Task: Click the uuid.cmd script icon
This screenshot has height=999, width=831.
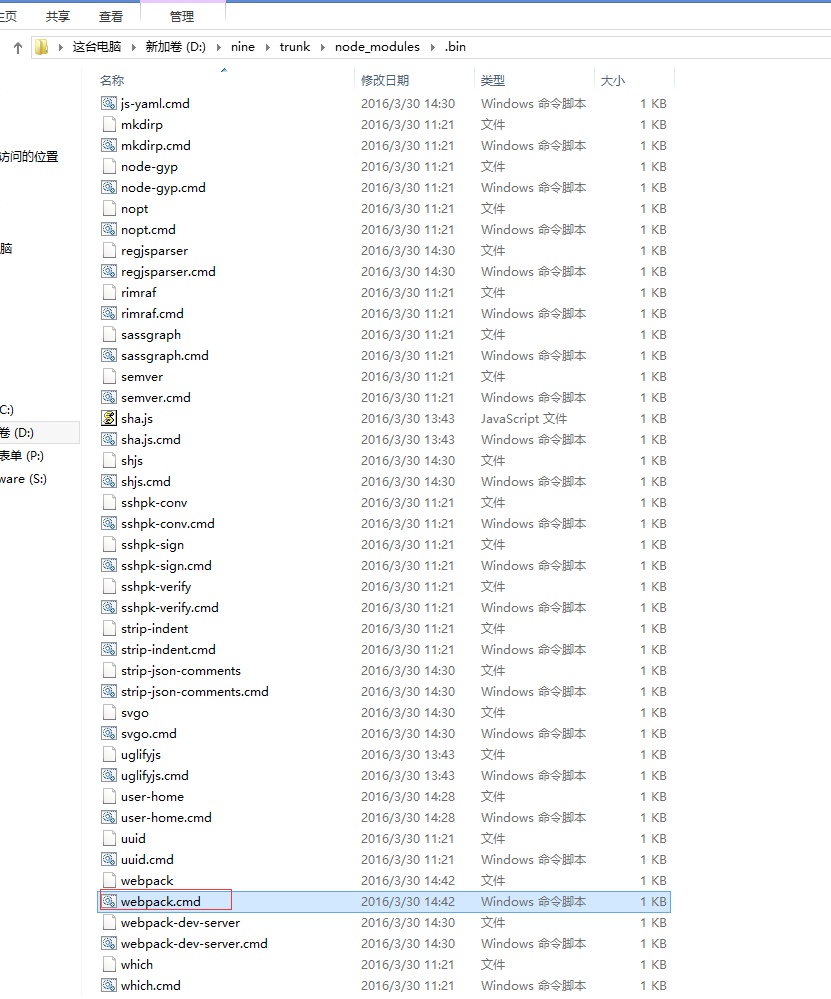Action: point(109,860)
